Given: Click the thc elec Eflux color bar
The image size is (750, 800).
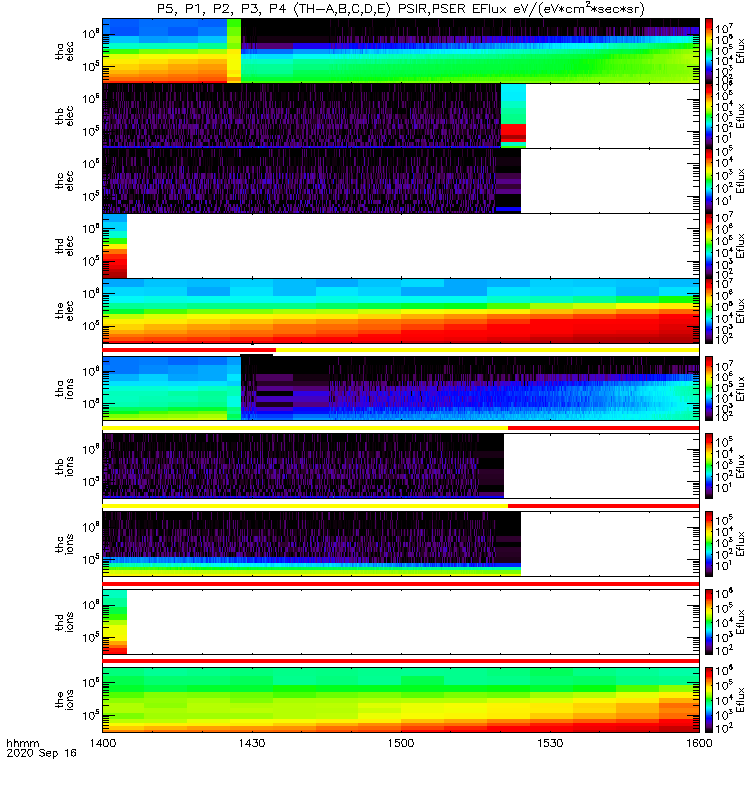Looking at the screenshot, I should click(x=709, y=181).
